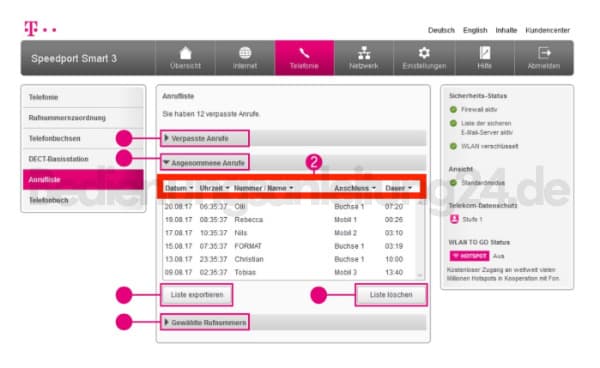The image size is (600, 368).
Task: Sort call list by Datum column
Action: tap(179, 188)
